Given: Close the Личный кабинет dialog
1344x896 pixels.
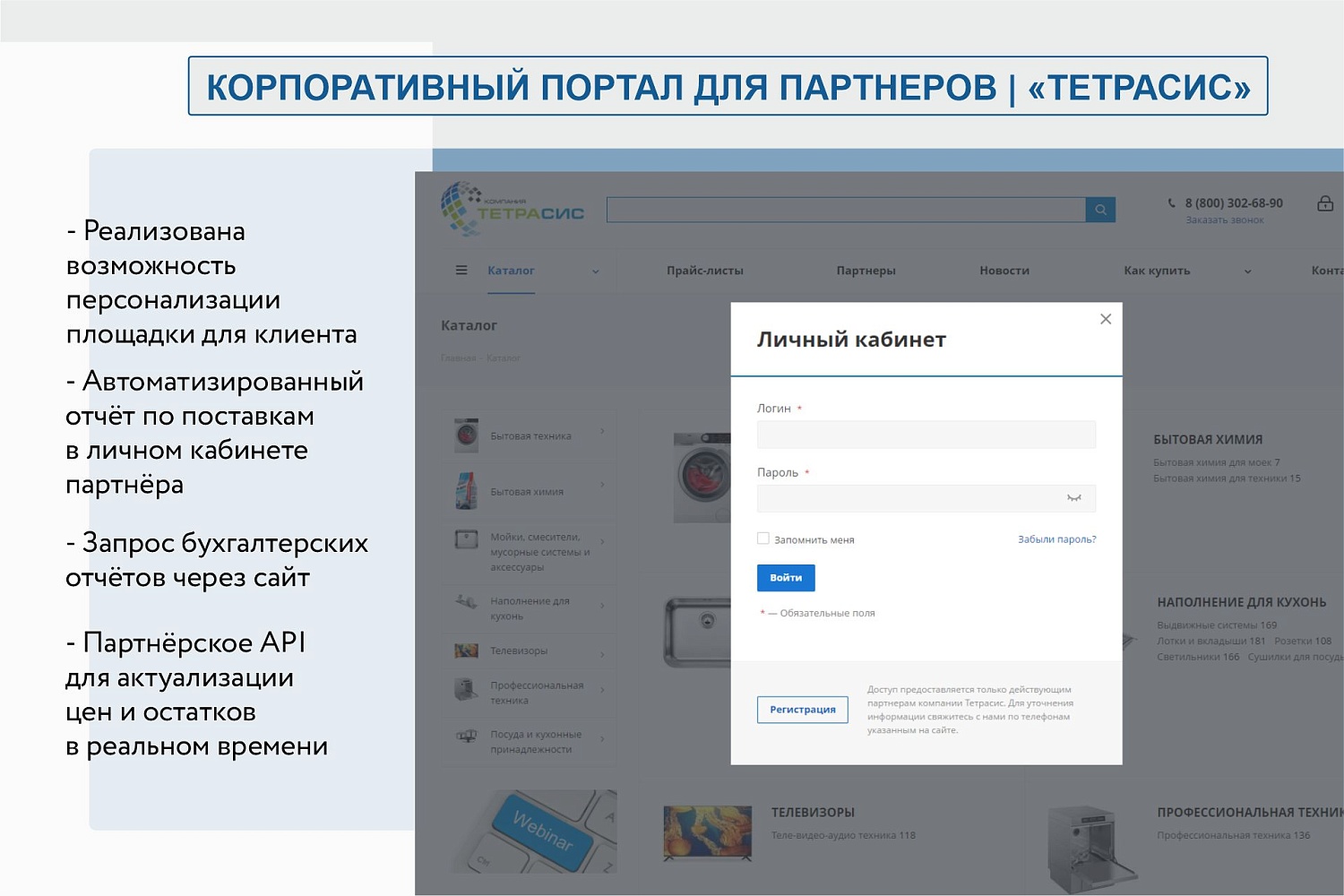Looking at the screenshot, I should 1106,319.
